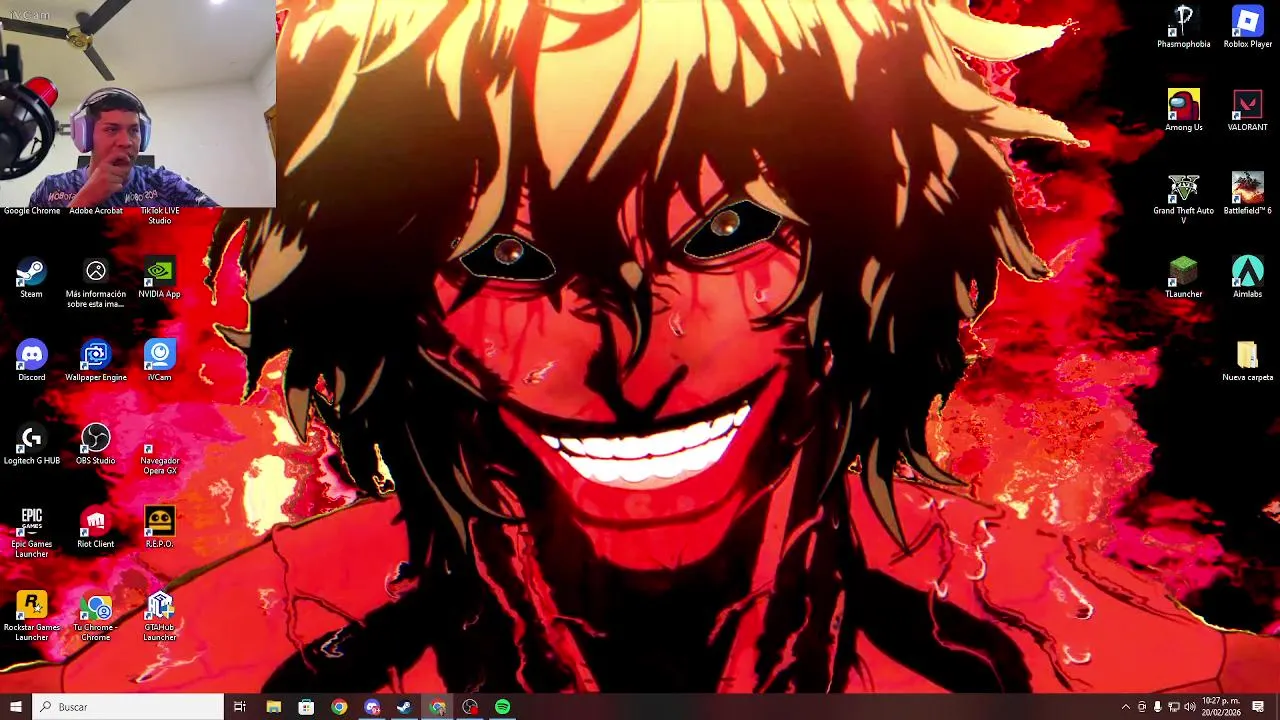Click the microphone icon in the system tray
1280x720 pixels.
pos(1158,707)
